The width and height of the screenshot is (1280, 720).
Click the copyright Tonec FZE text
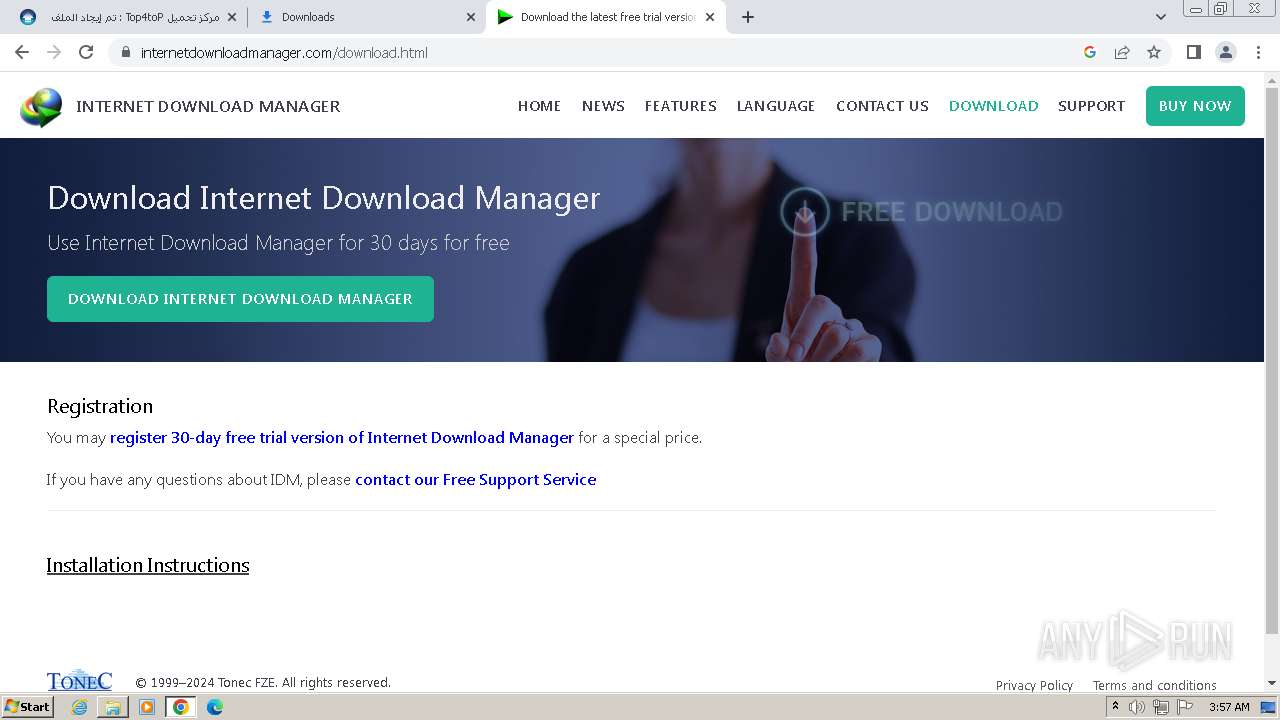(263, 683)
